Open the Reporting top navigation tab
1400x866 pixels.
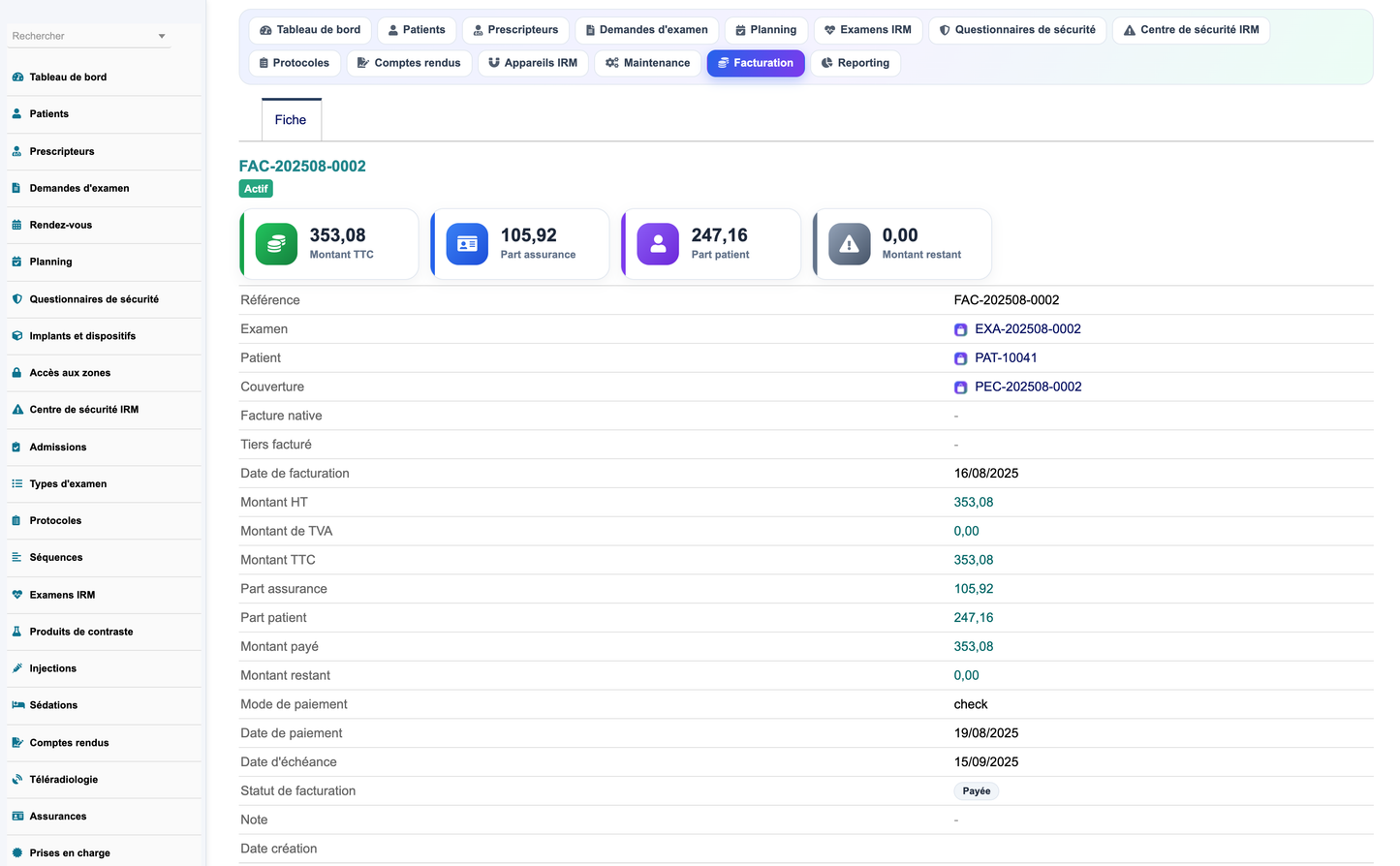[856, 63]
